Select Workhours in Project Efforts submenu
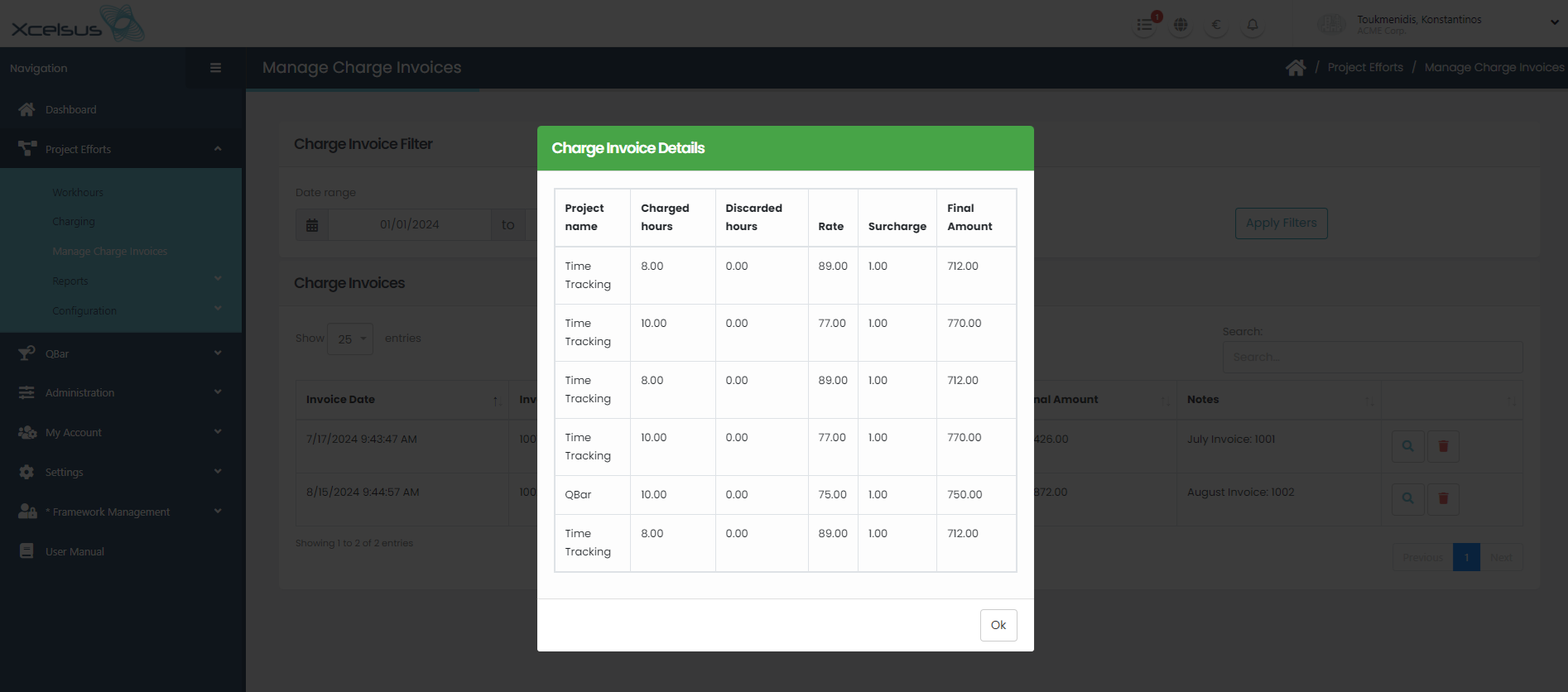Image resolution: width=1568 pixels, height=692 pixels. [x=78, y=192]
